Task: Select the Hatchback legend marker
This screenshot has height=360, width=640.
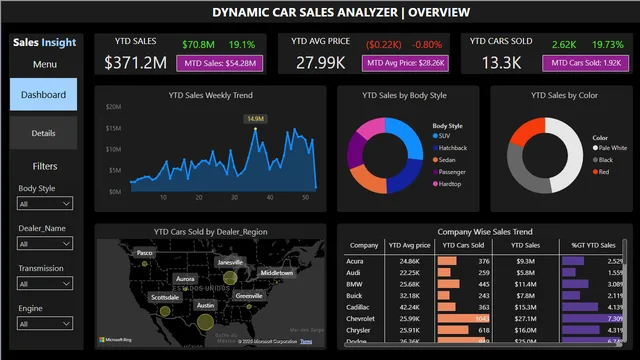Action: [x=435, y=148]
